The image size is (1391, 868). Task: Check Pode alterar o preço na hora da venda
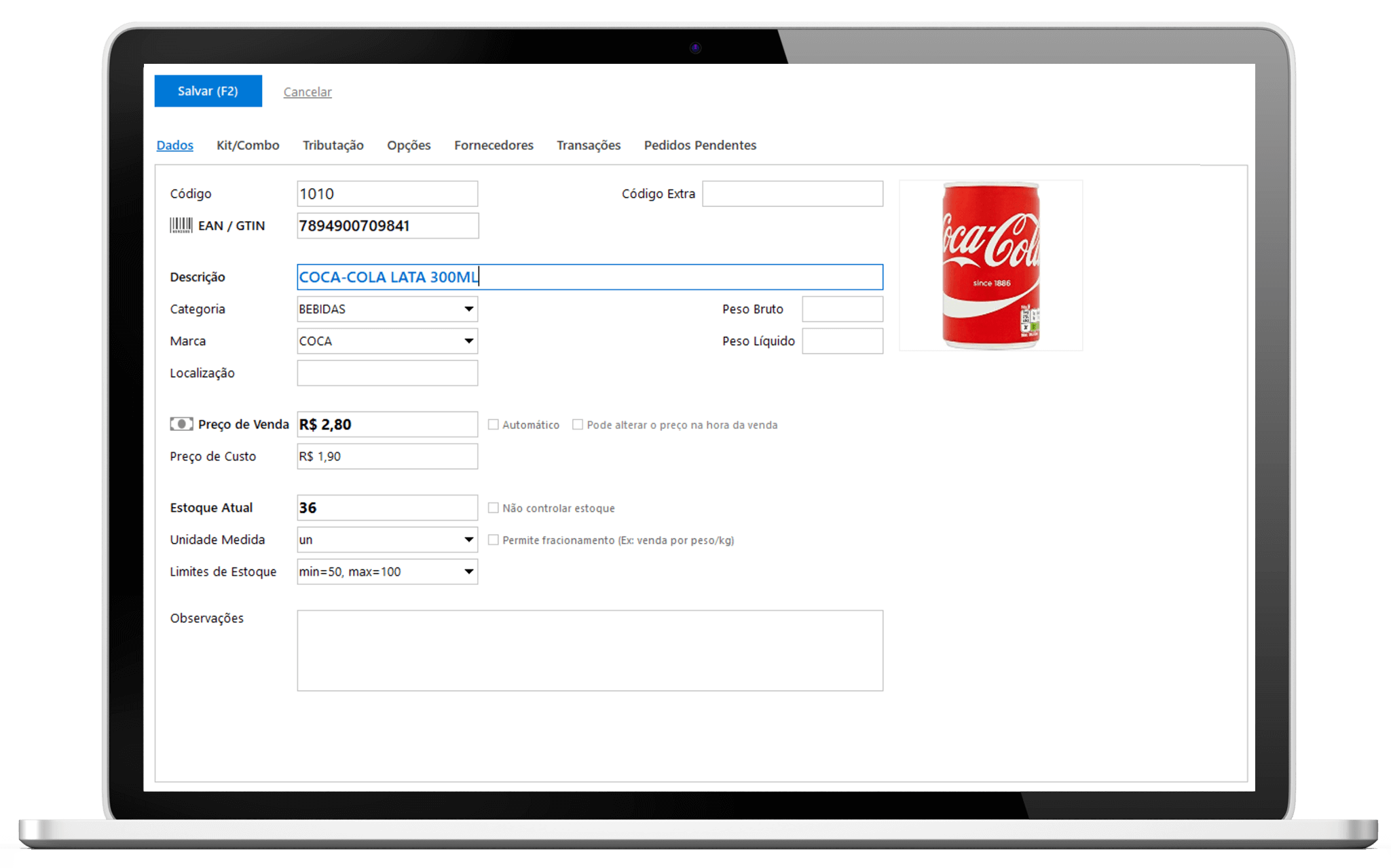tap(578, 425)
